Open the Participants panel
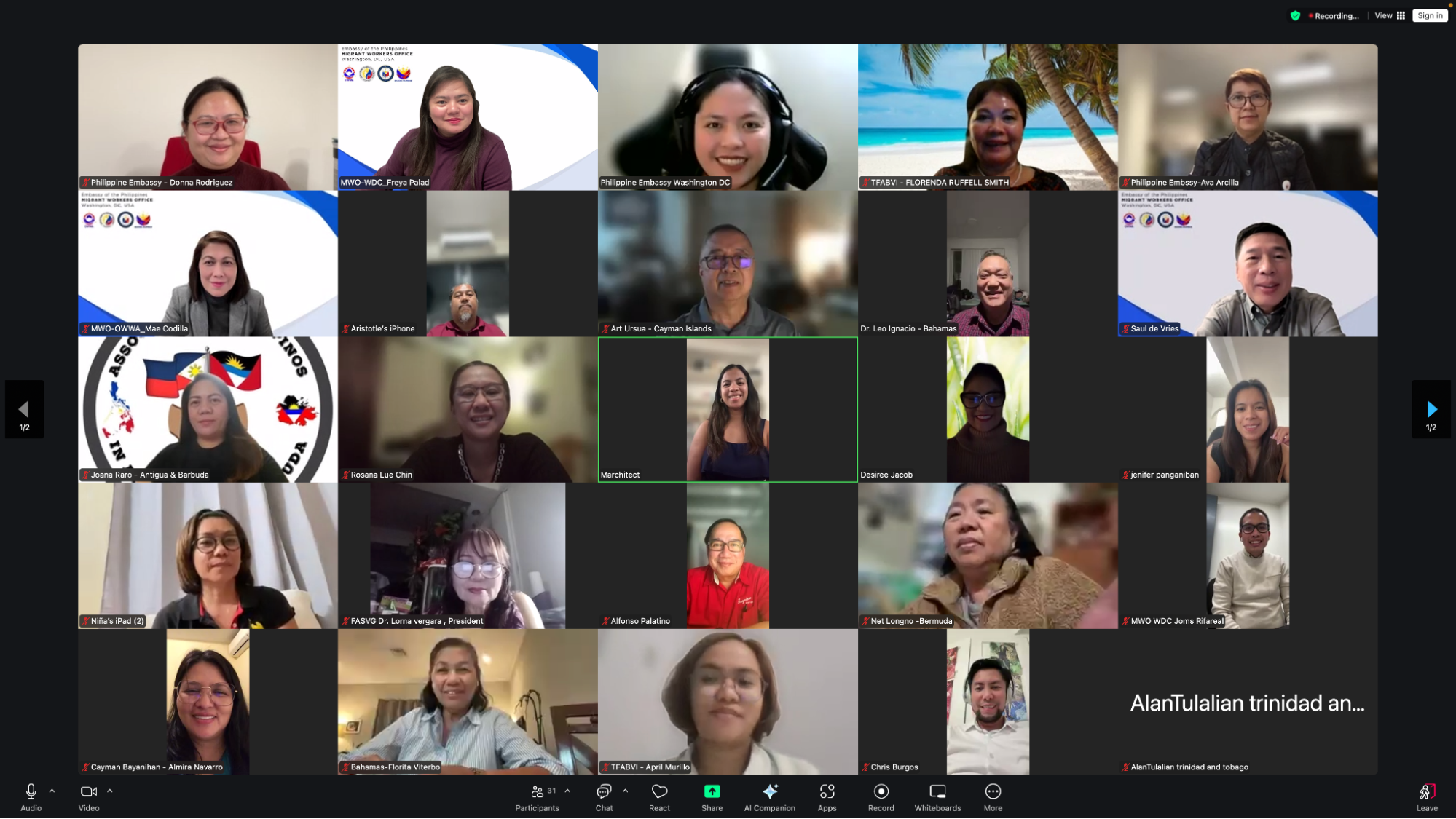 point(537,791)
